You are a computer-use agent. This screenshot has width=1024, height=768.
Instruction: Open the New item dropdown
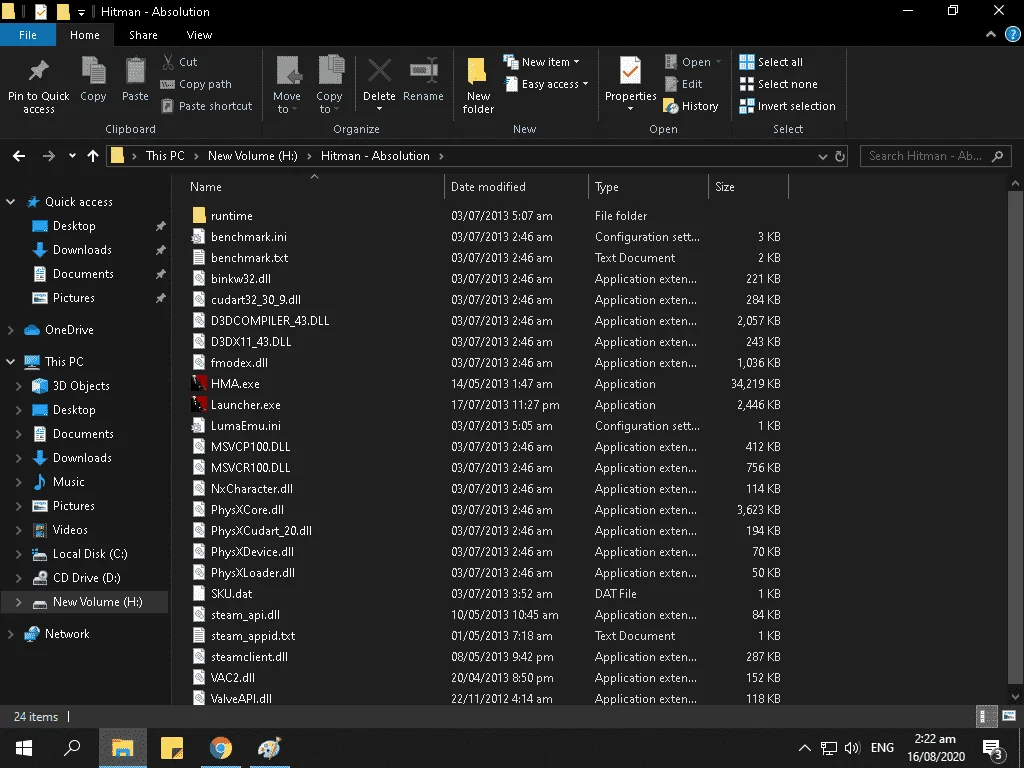[x=541, y=61]
